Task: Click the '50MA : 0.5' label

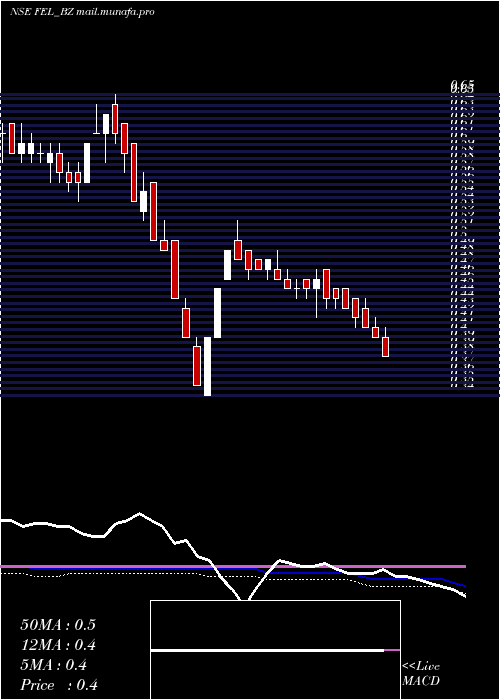Action: tap(58, 625)
